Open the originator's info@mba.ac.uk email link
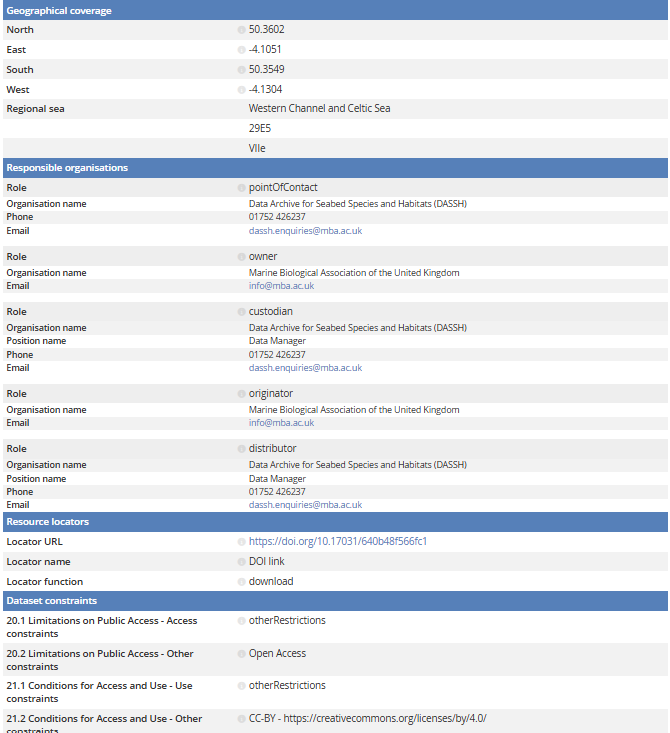This screenshot has height=733, width=670. (281, 423)
